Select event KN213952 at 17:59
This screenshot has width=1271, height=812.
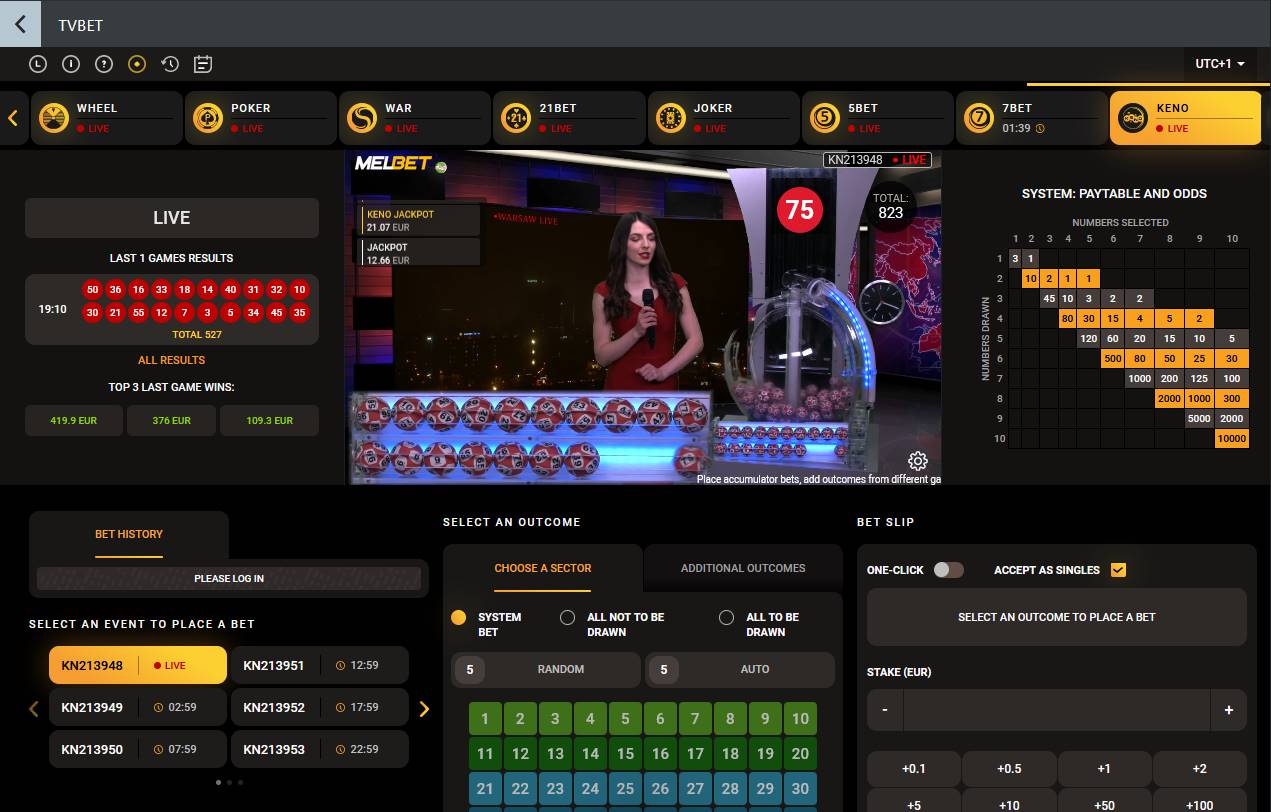tap(320, 707)
